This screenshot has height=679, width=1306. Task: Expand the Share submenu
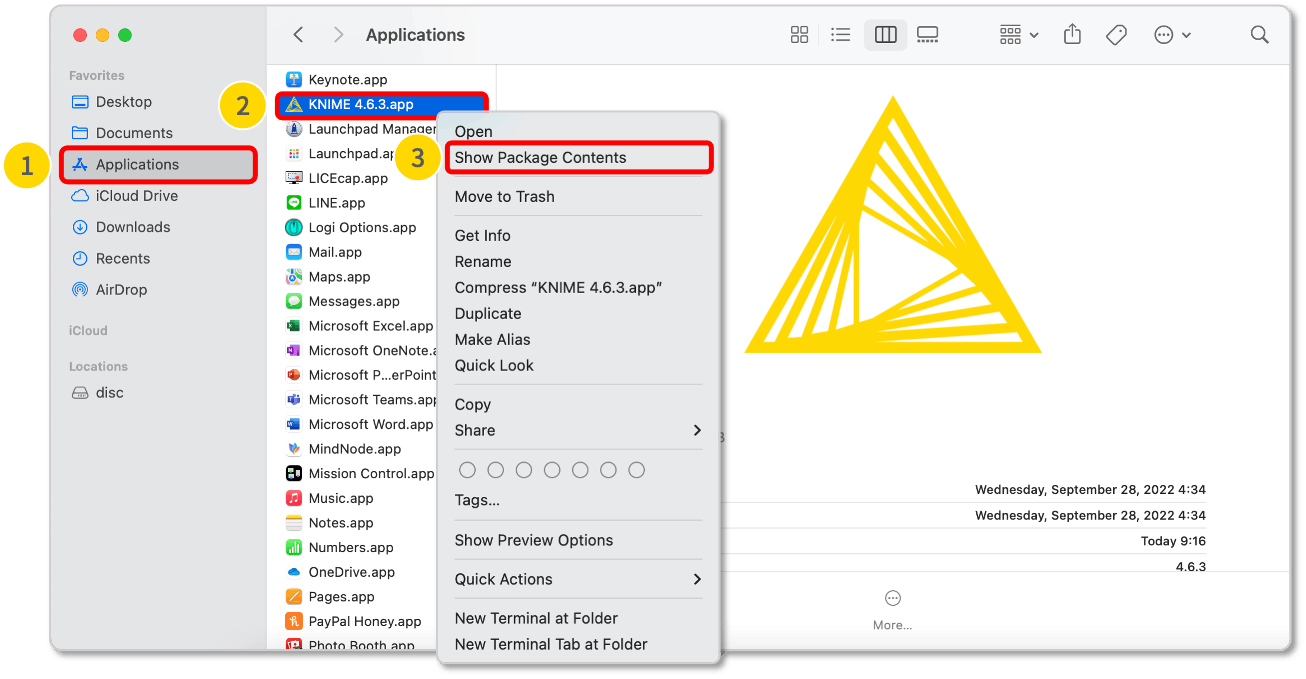(579, 431)
